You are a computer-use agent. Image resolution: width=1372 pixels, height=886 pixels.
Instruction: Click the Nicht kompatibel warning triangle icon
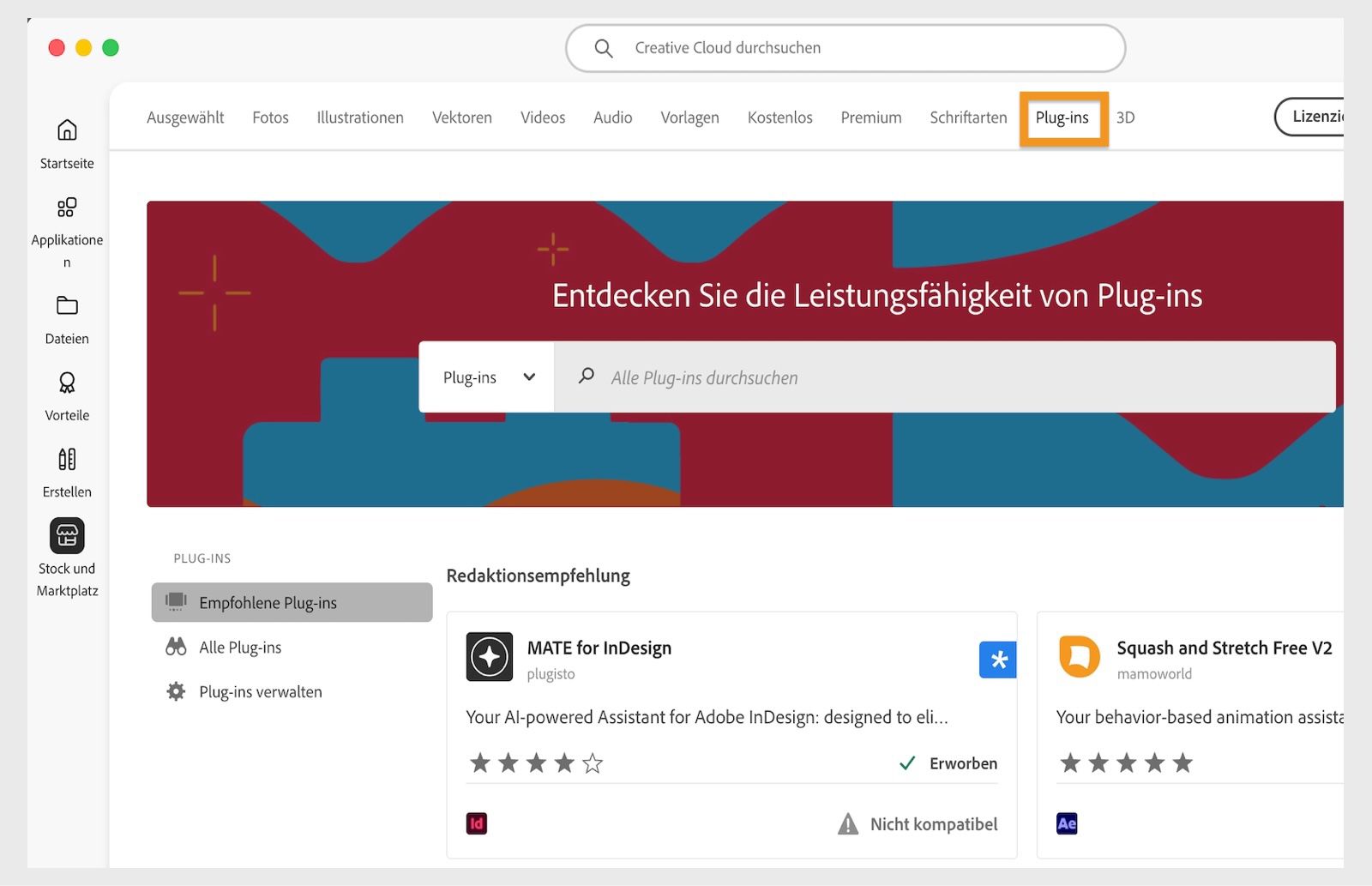848,824
